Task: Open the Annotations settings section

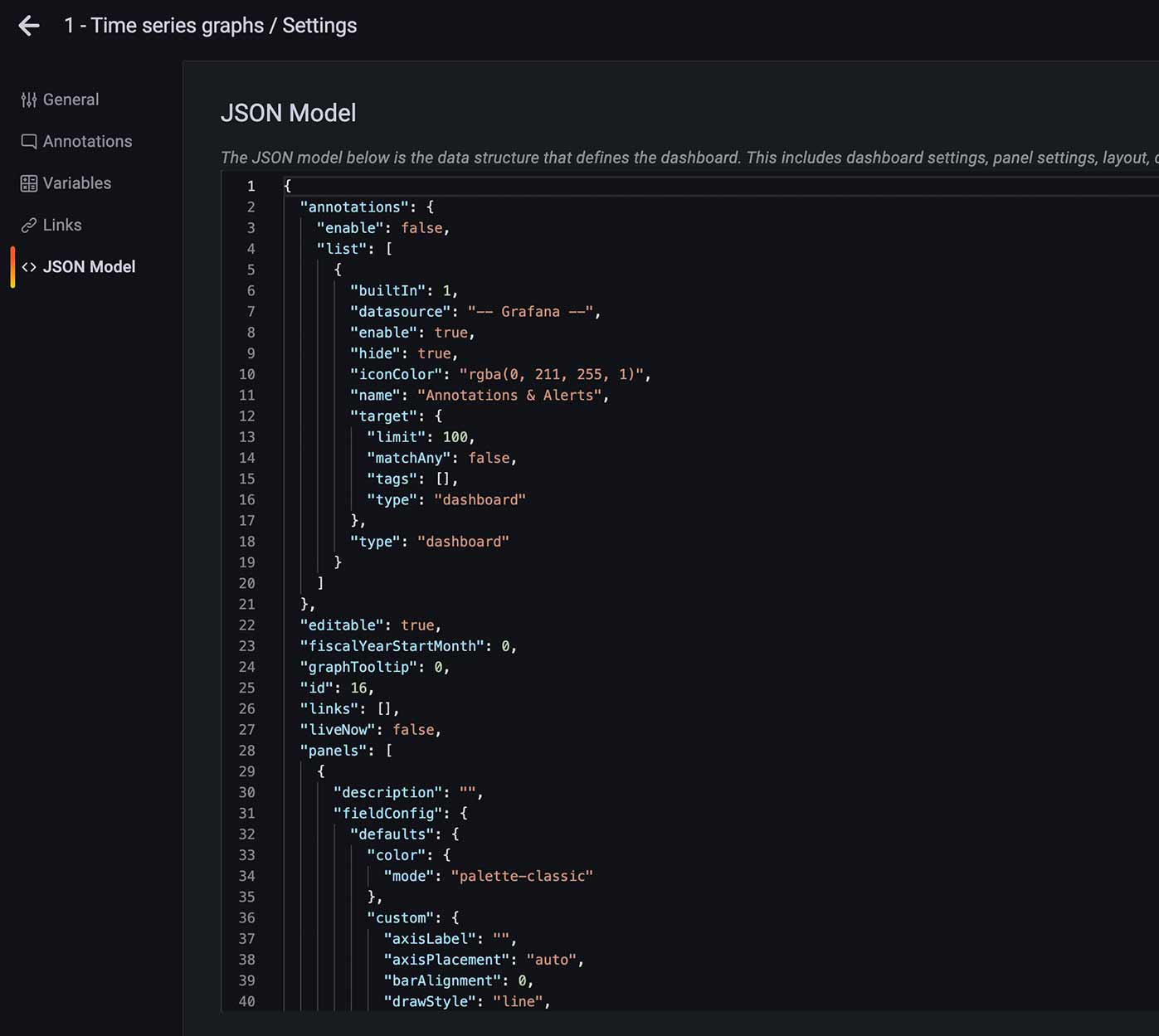Action: point(76,142)
